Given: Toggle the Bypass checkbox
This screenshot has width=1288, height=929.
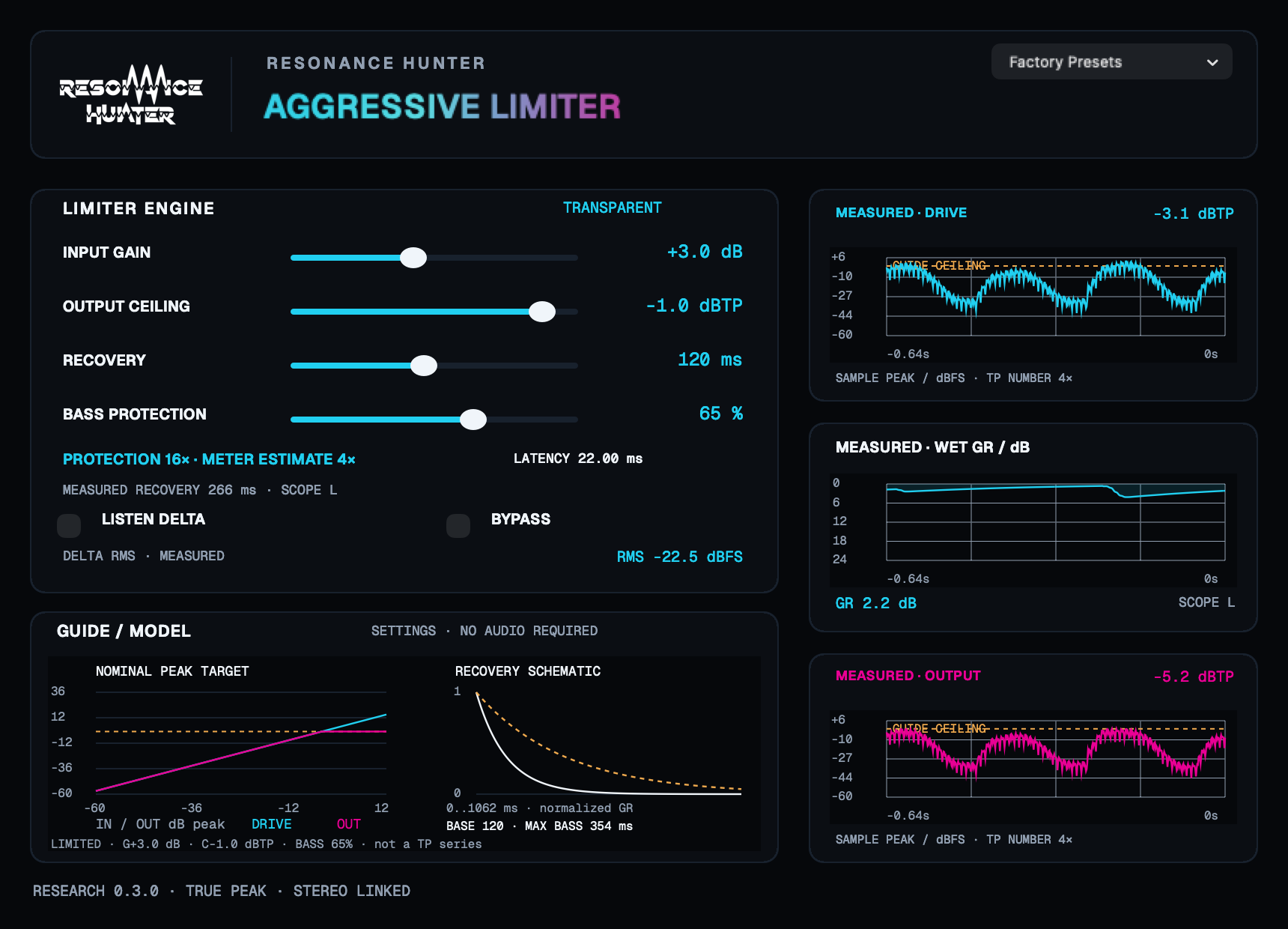Looking at the screenshot, I should point(458,526).
